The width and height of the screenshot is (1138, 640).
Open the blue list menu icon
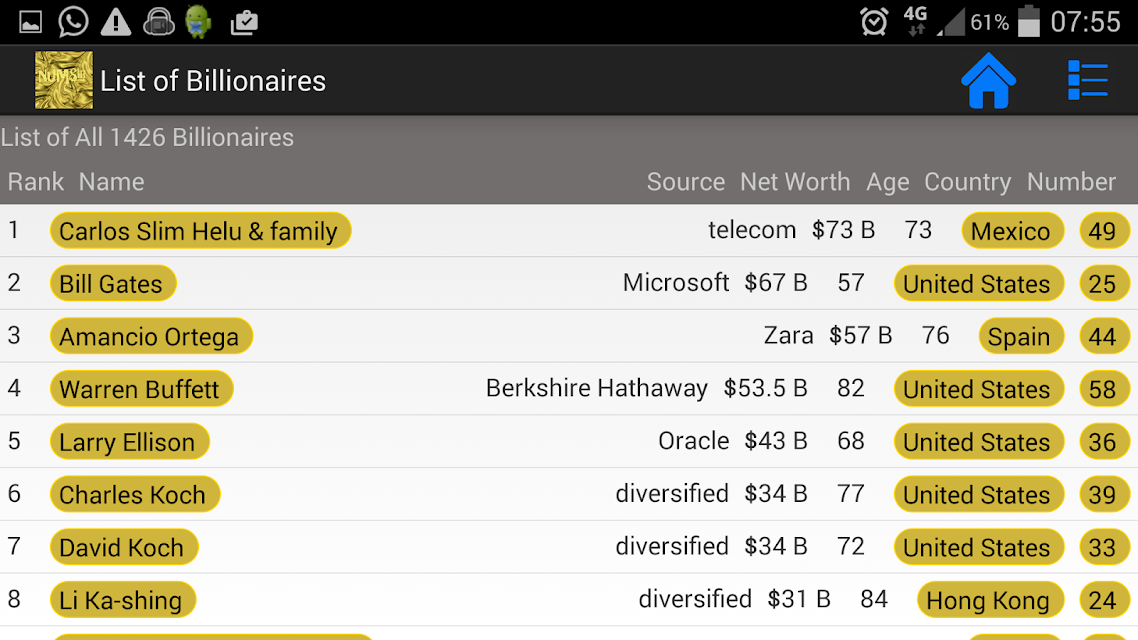1087,80
